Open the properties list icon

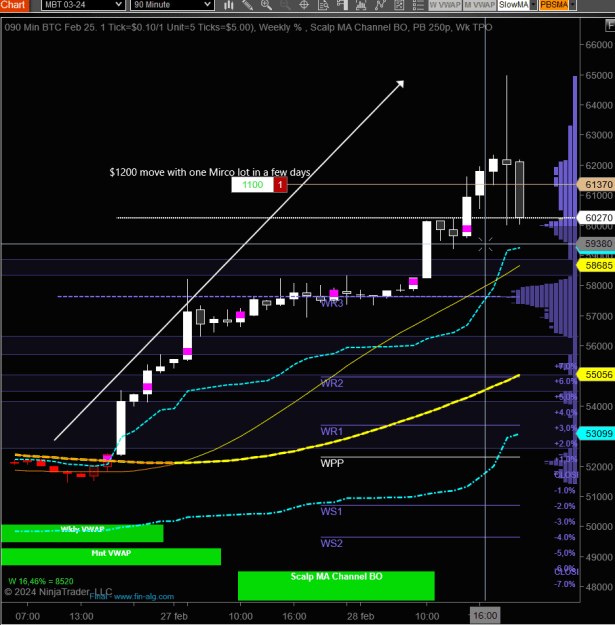coord(418,5)
